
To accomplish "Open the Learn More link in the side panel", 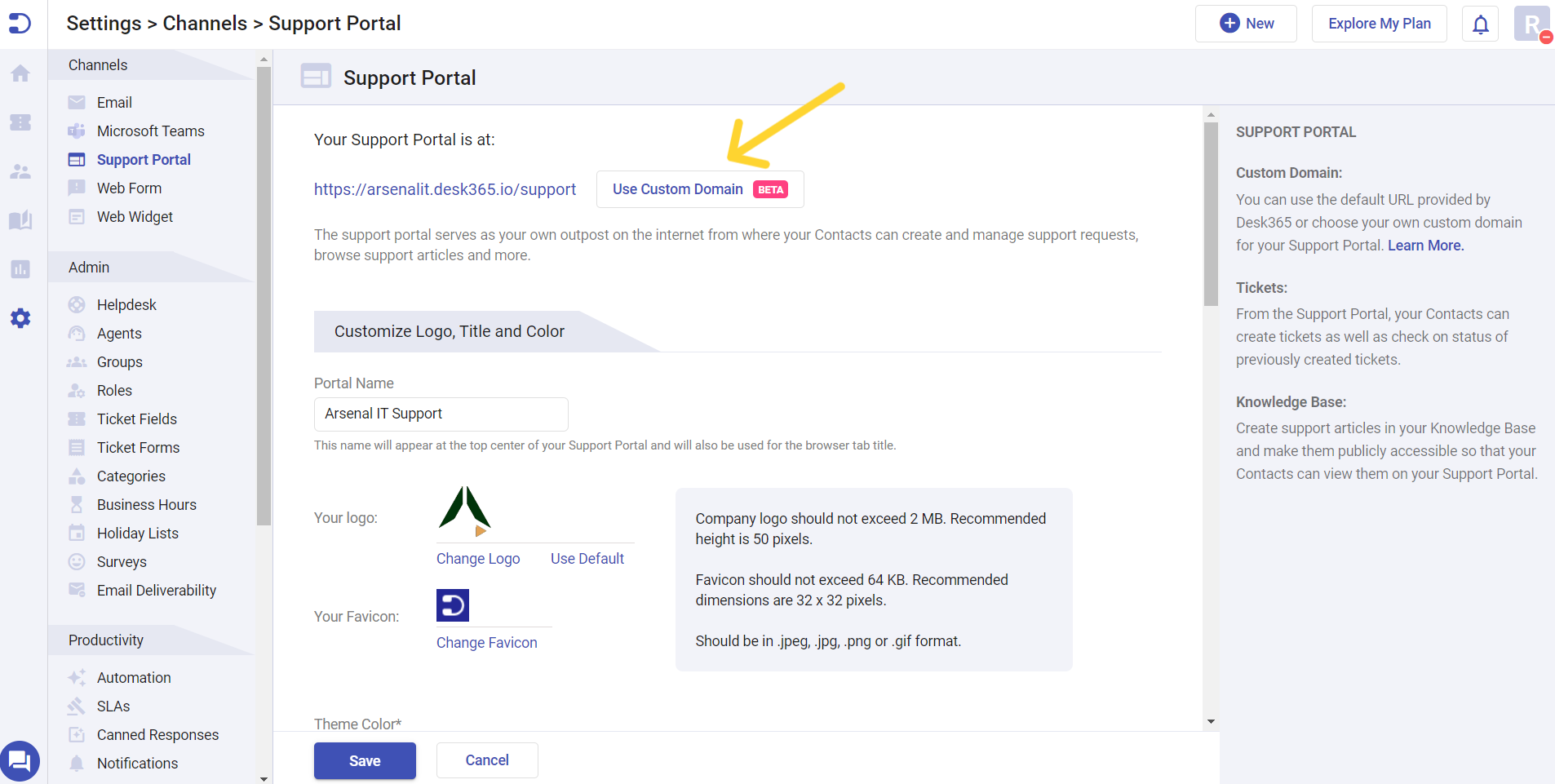I will coord(1424,245).
